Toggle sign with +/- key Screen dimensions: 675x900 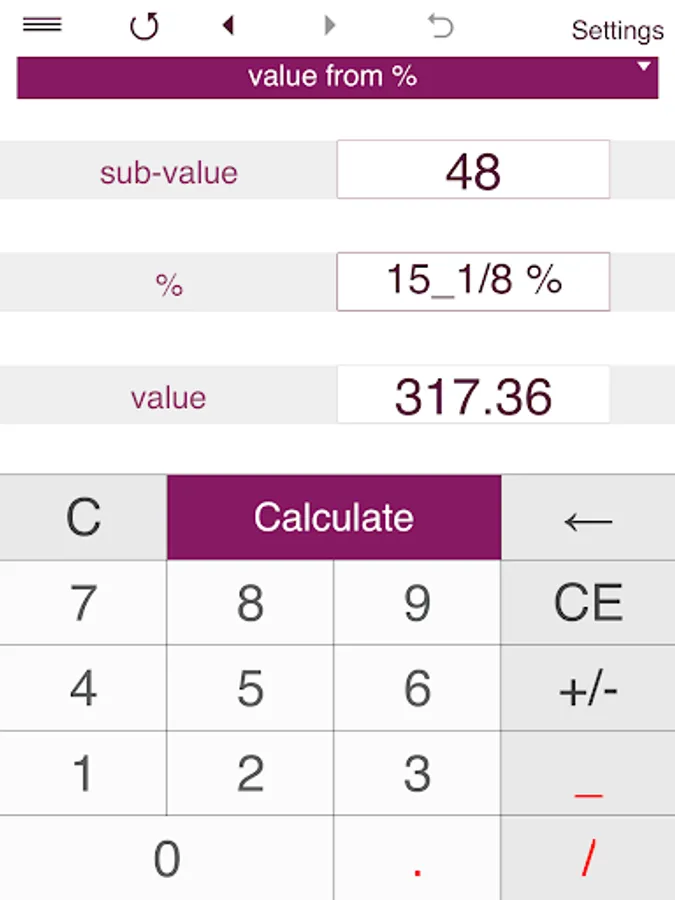point(588,689)
